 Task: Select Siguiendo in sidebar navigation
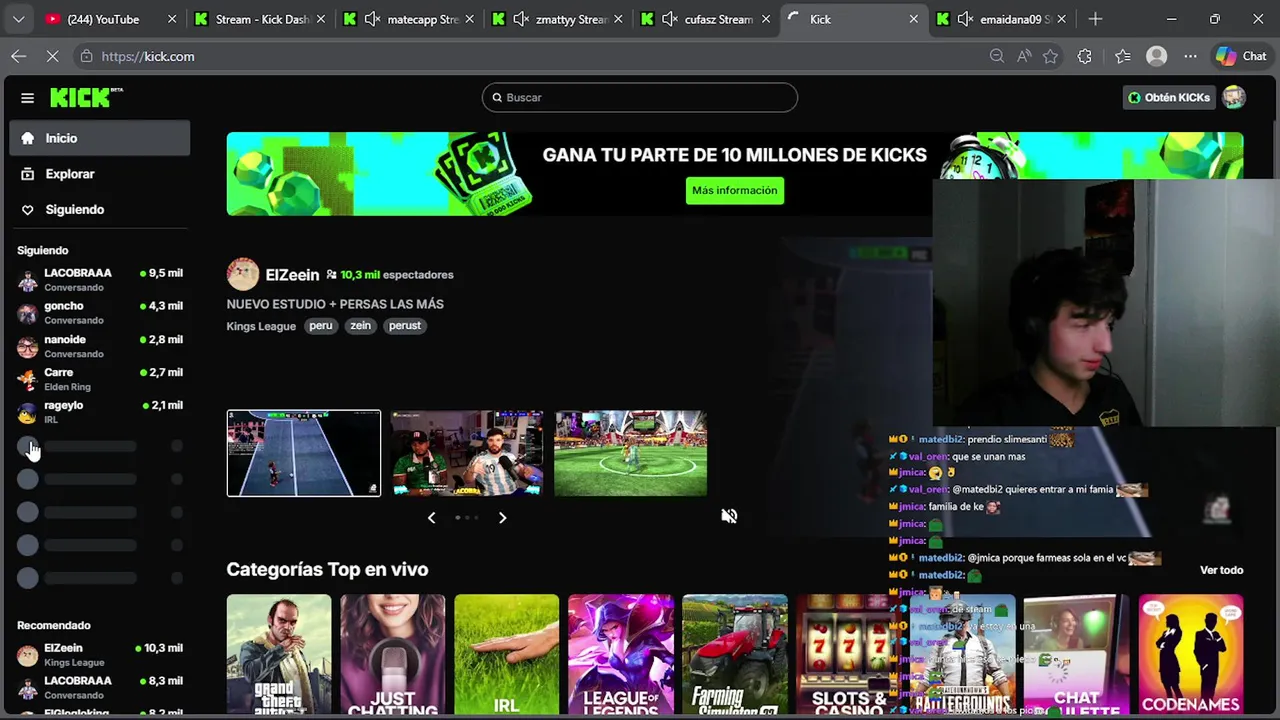point(100,209)
